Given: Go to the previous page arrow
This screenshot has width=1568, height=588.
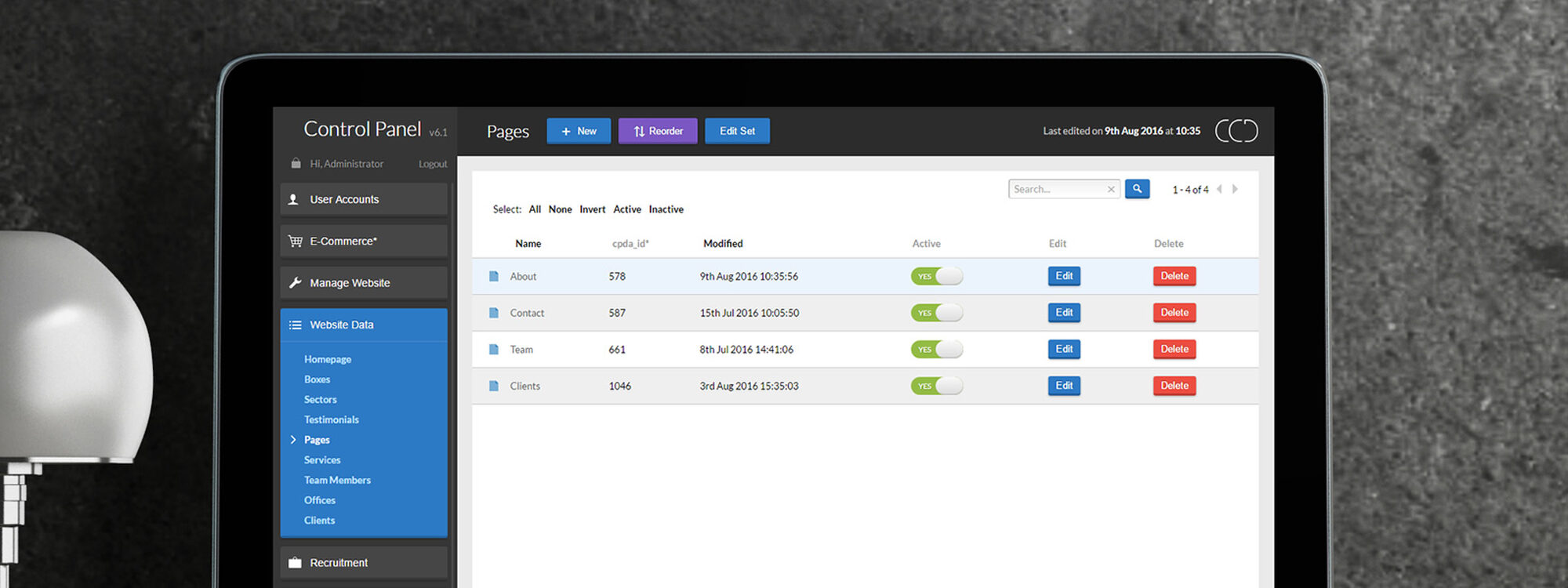Looking at the screenshot, I should tap(1219, 189).
